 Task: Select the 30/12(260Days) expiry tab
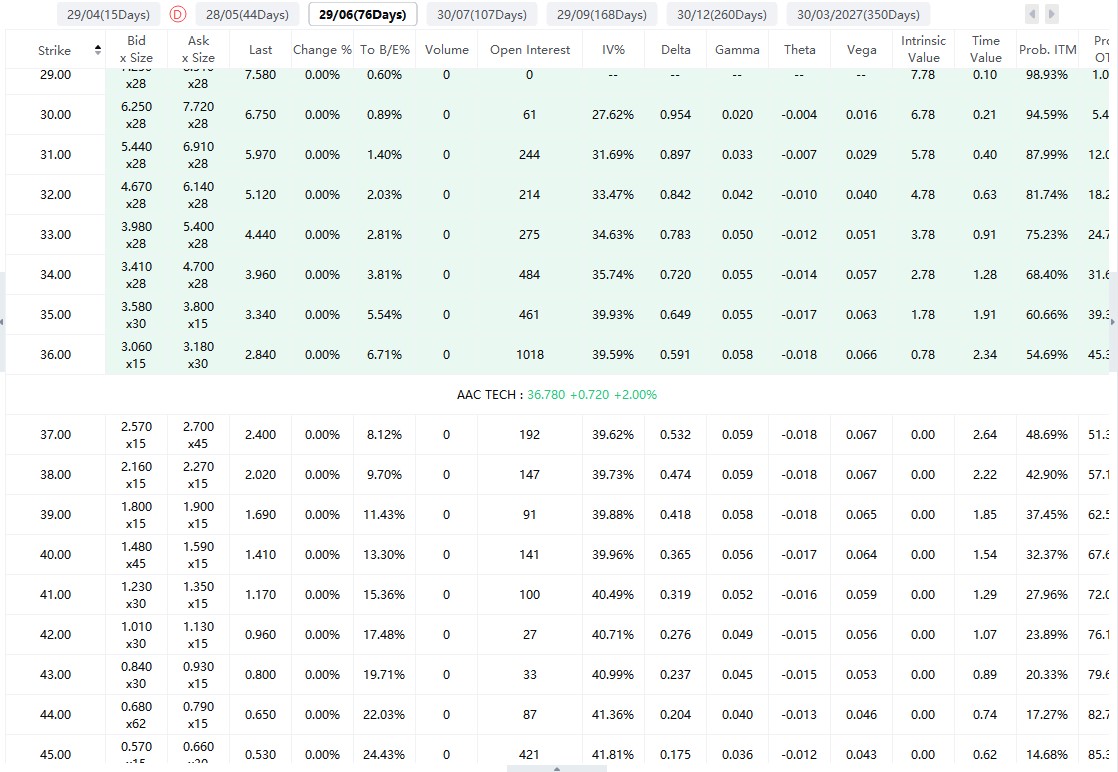pyautogui.click(x=722, y=14)
